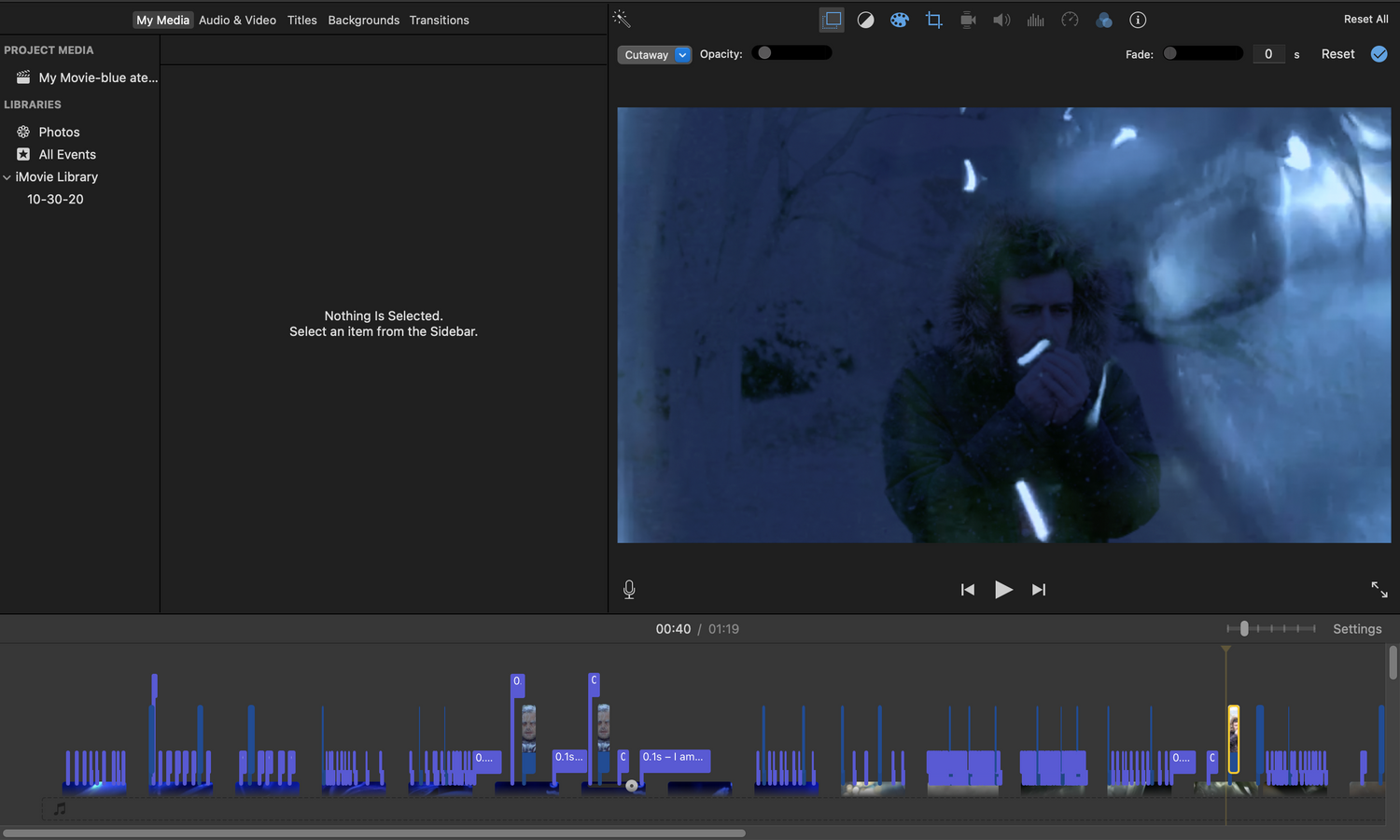Image resolution: width=1400 pixels, height=840 pixels.
Task: Open noise reduction and equalizer tool
Action: pos(1036,20)
